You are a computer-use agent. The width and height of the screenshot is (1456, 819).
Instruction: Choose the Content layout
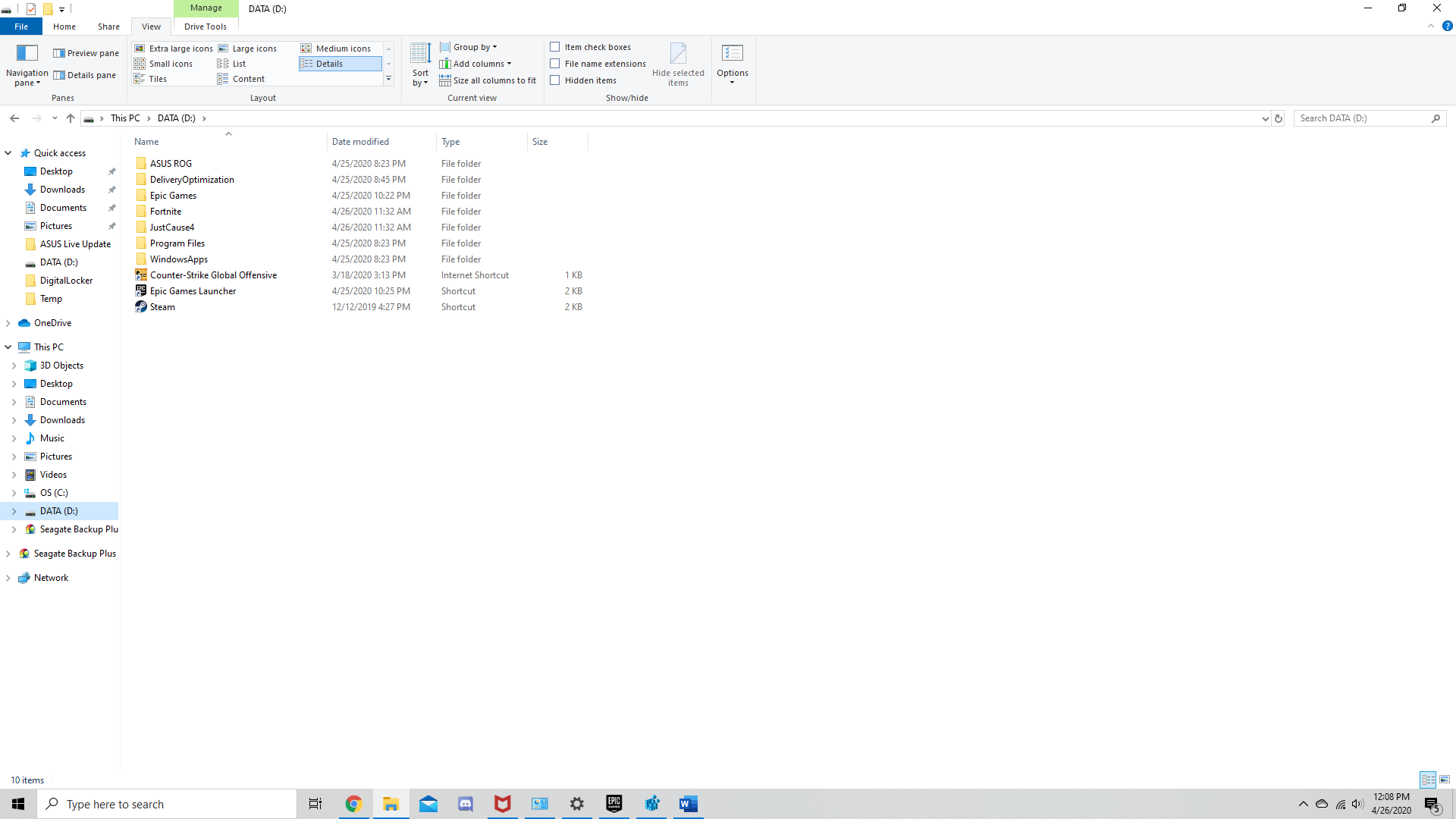241,79
